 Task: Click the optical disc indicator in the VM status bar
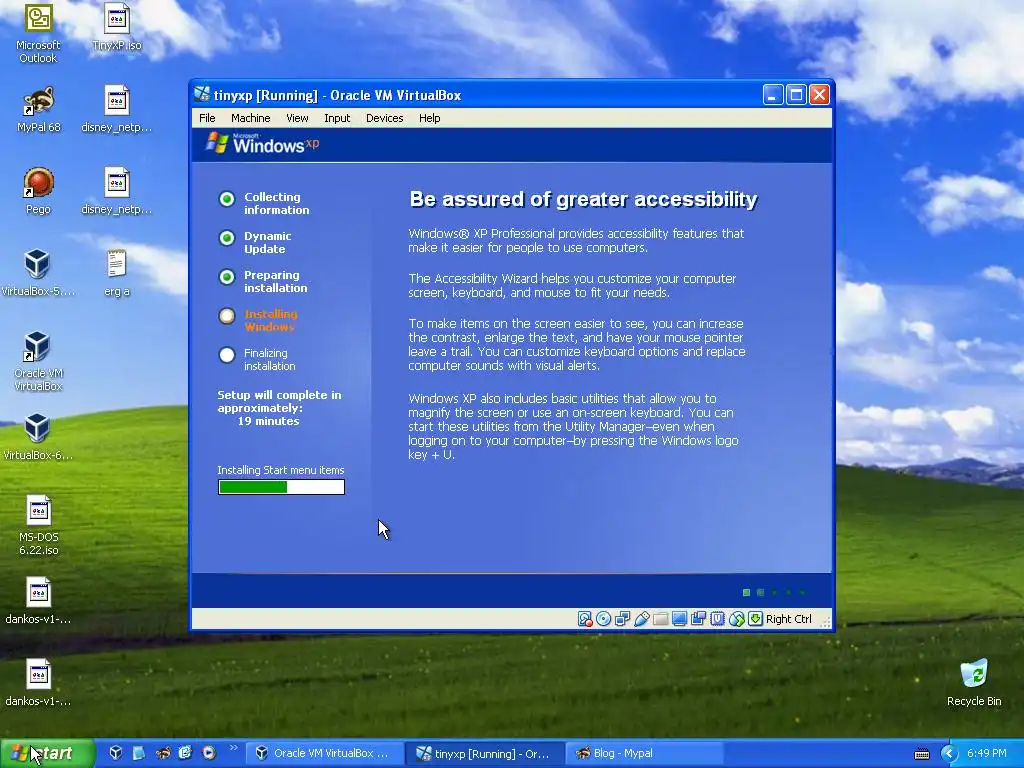[603, 618]
